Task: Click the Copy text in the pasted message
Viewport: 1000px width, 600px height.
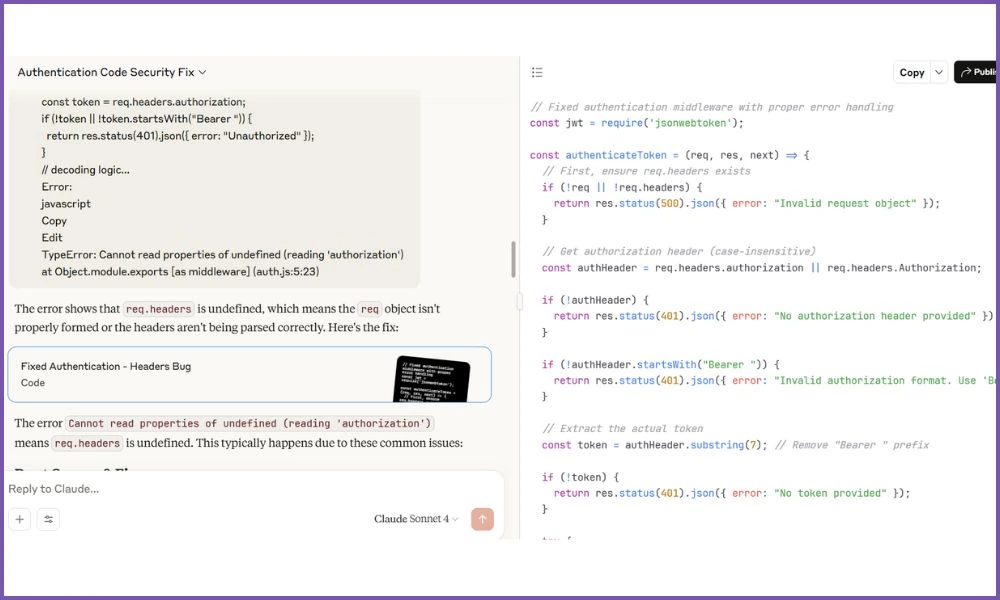Action: 54,221
